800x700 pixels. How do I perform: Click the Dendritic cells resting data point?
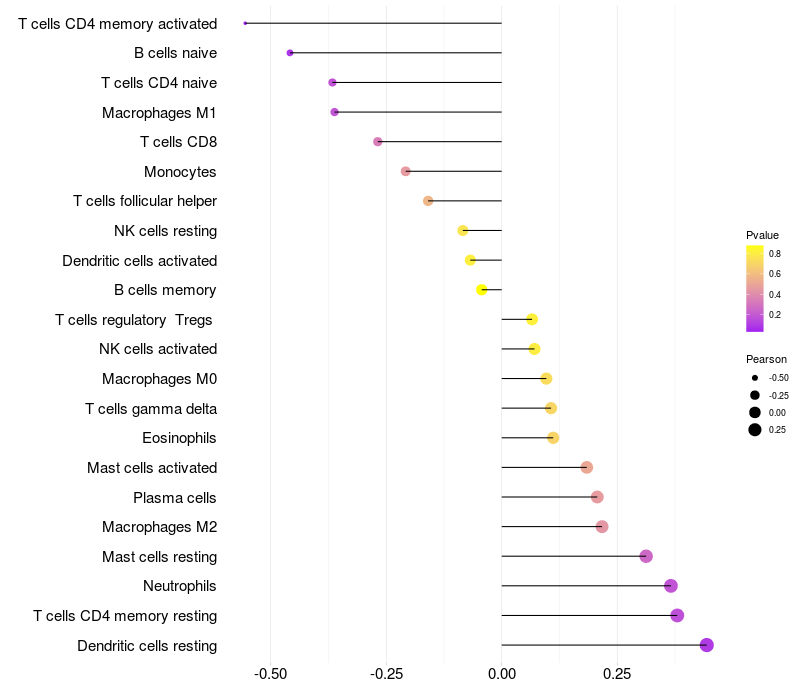tap(706, 645)
